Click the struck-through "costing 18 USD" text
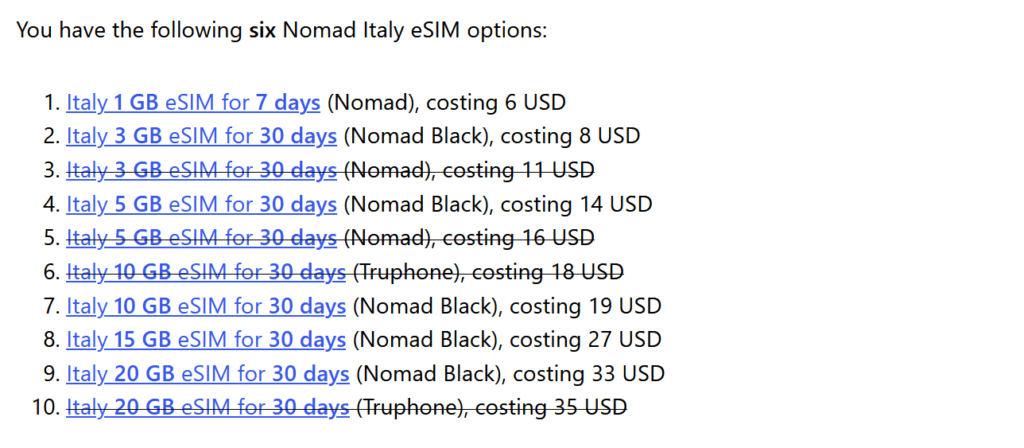Screen dimensions: 1024x448 click(x=548, y=272)
